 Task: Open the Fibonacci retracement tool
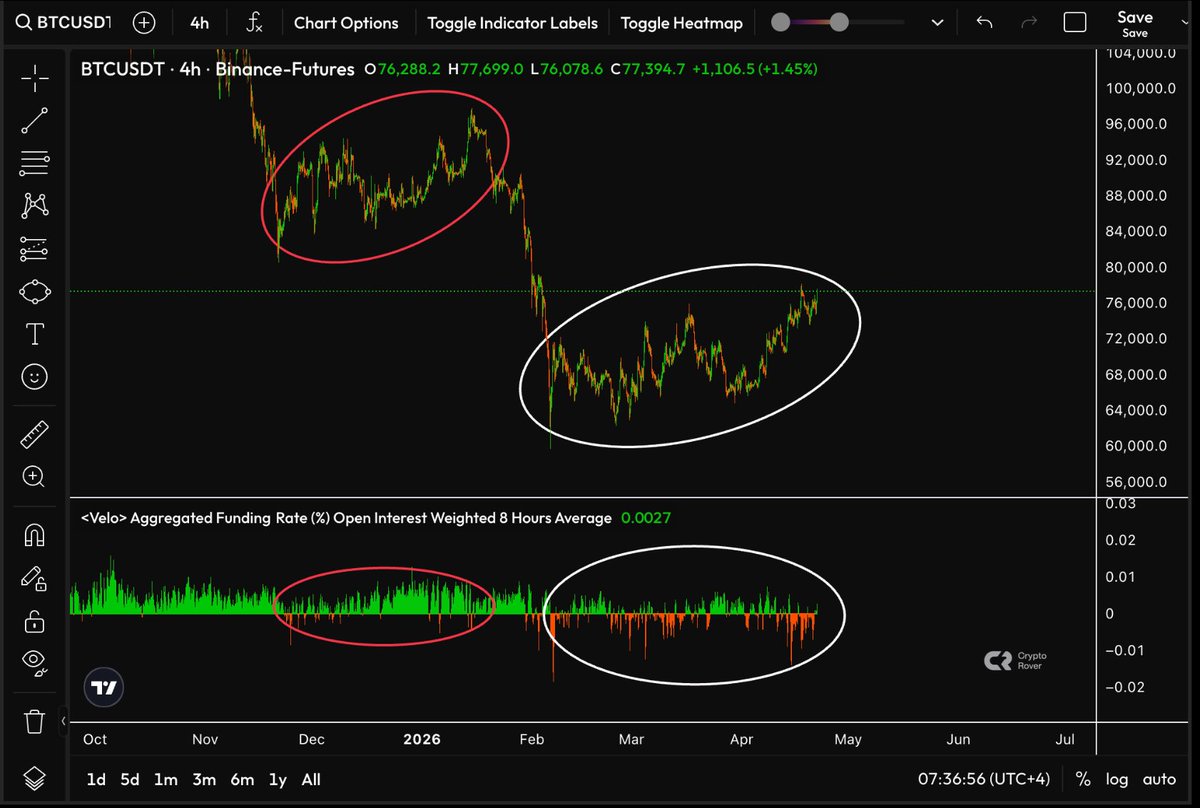[x=34, y=162]
